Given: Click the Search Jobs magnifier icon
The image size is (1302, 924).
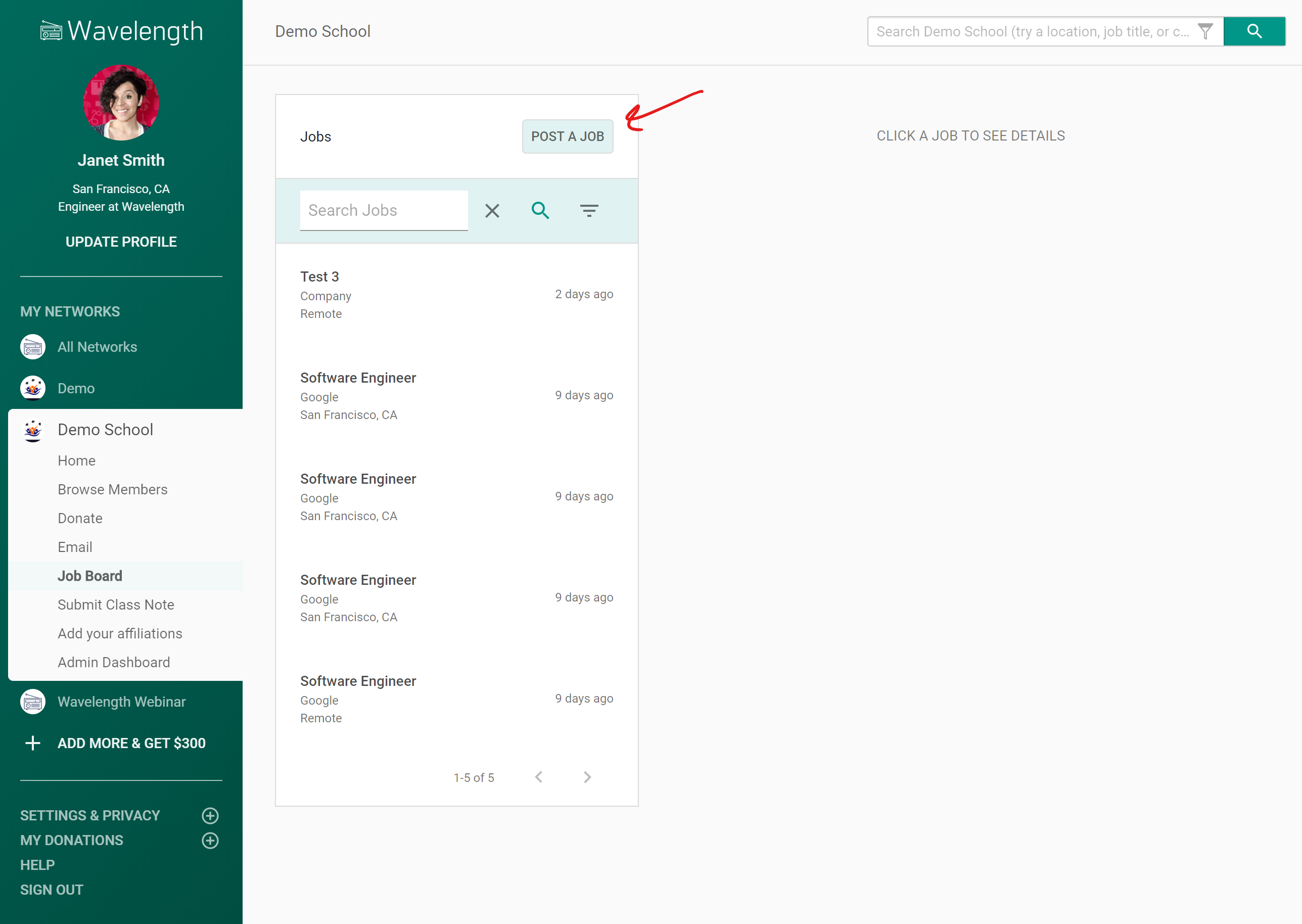Looking at the screenshot, I should (x=540, y=211).
